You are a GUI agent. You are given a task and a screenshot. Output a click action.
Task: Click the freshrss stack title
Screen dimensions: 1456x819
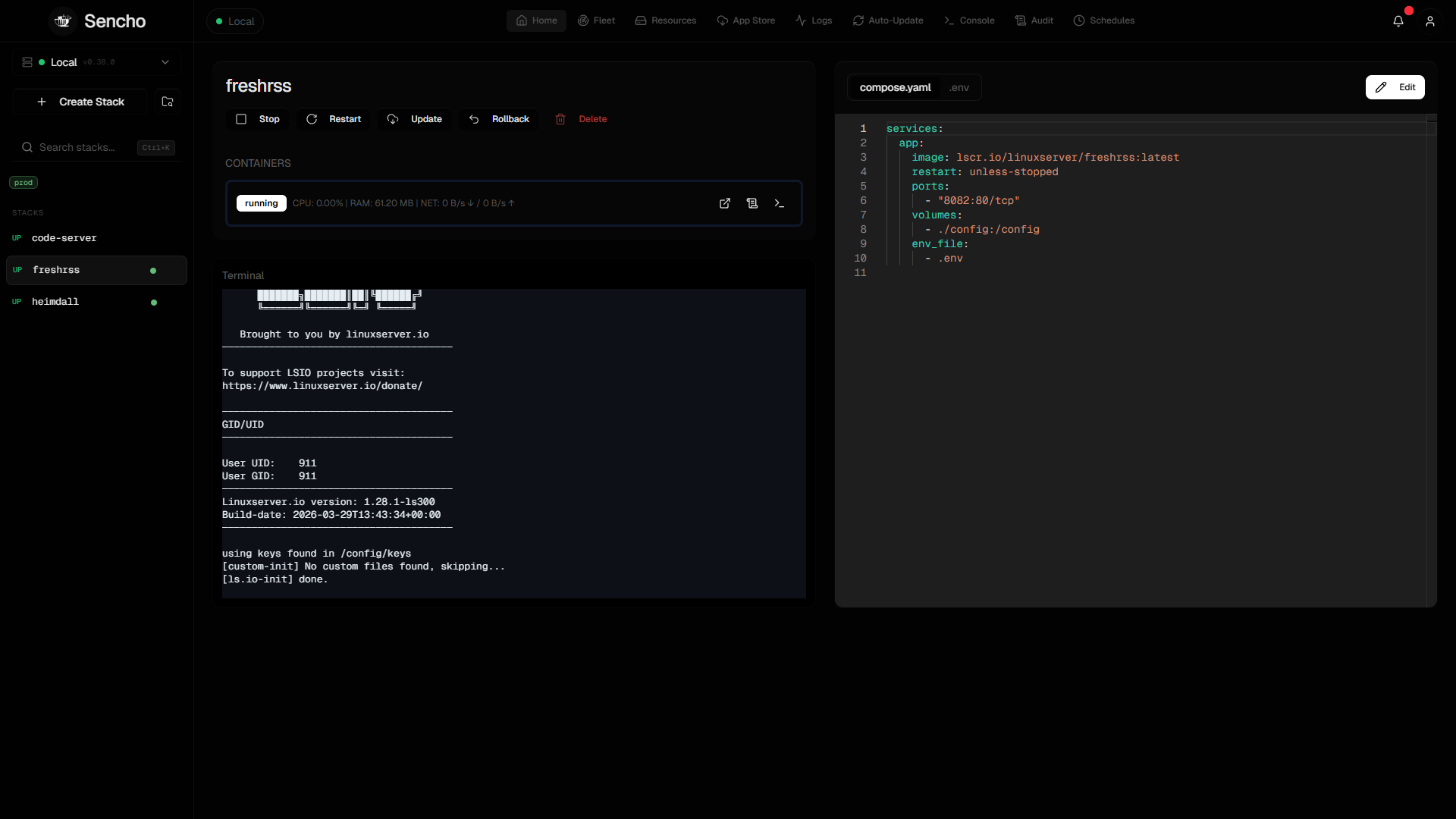[x=259, y=86]
